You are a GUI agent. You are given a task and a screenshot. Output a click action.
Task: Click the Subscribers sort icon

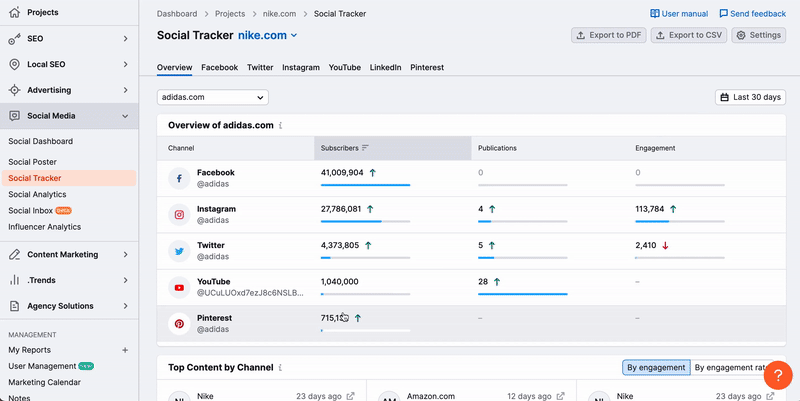click(x=365, y=148)
